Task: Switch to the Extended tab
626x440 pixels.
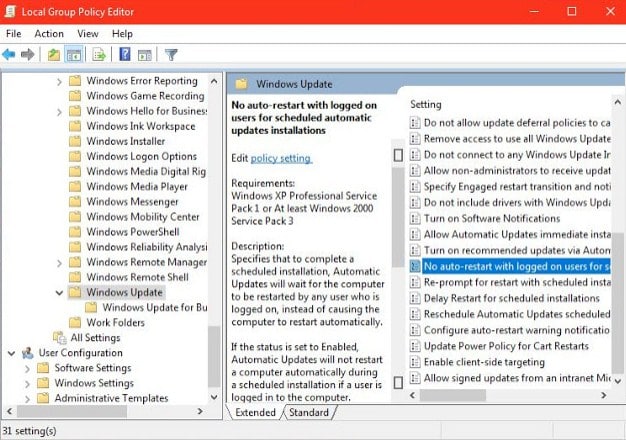Action: (x=256, y=412)
